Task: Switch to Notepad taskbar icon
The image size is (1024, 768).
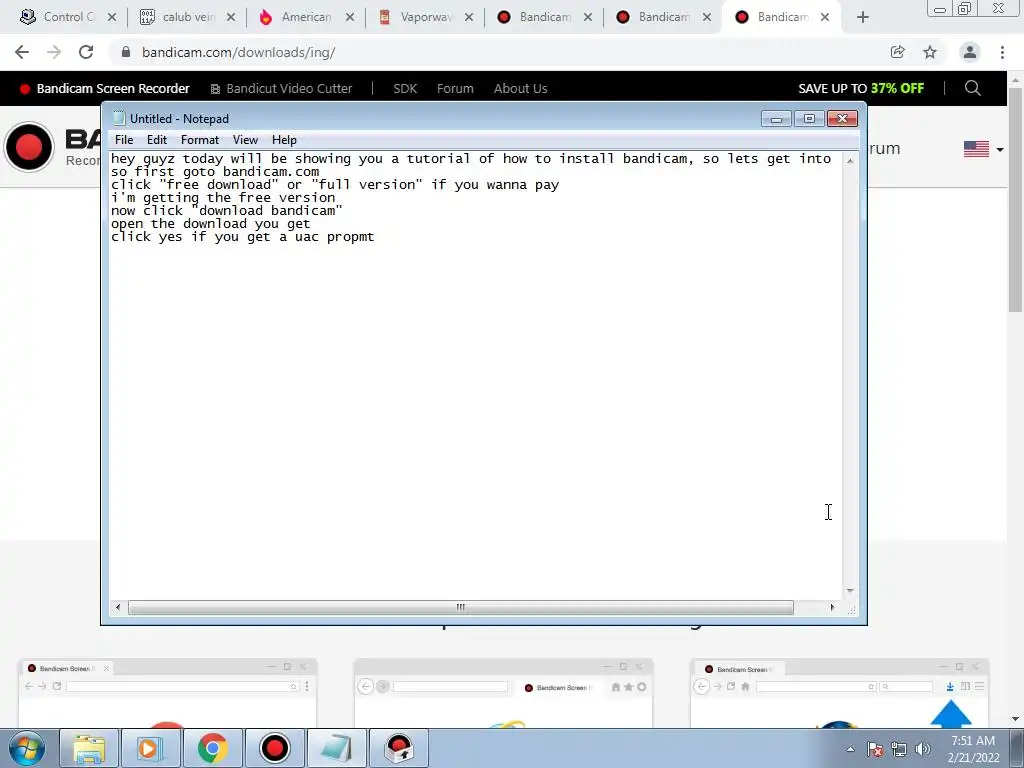Action: [x=336, y=748]
